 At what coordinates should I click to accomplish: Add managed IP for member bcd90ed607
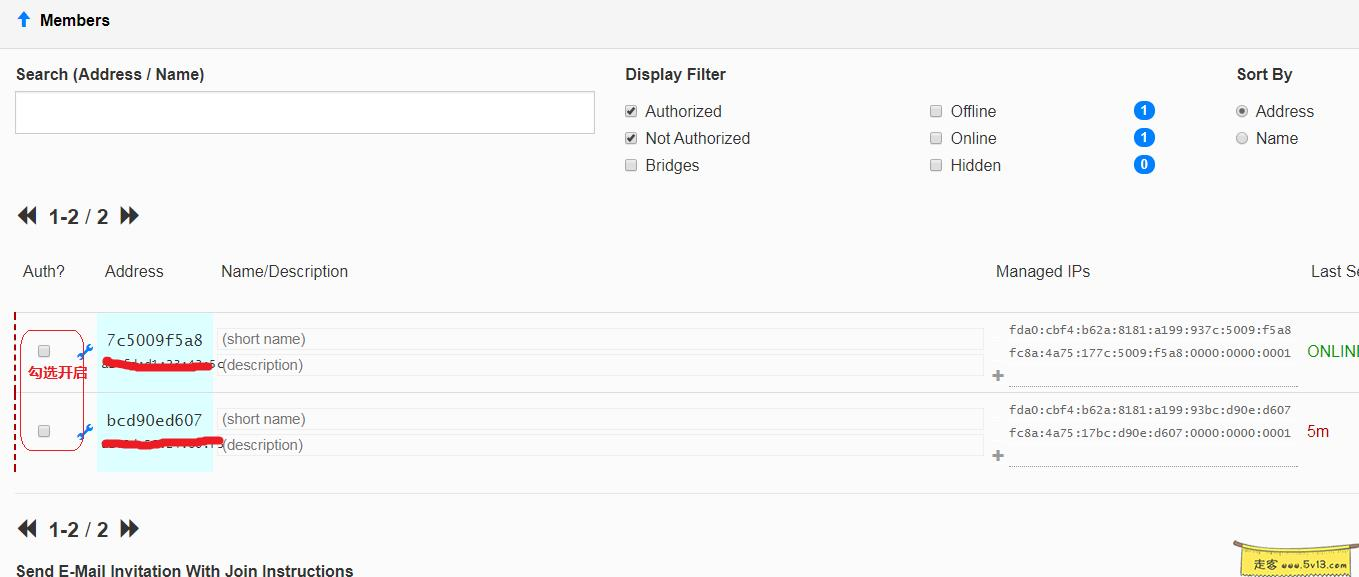coord(997,456)
